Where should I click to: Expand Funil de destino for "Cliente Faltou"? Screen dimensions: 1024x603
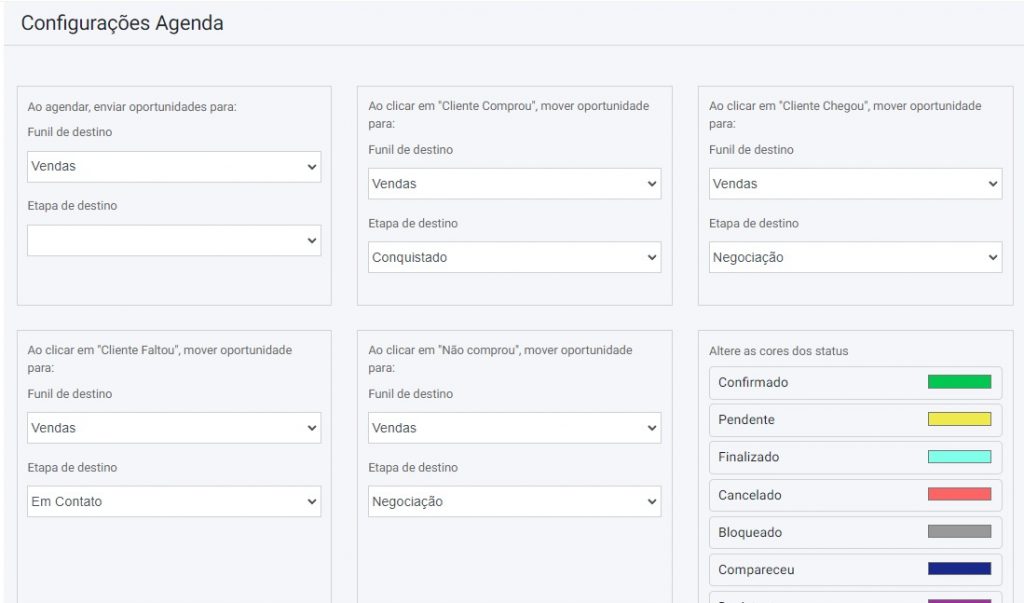pos(173,428)
